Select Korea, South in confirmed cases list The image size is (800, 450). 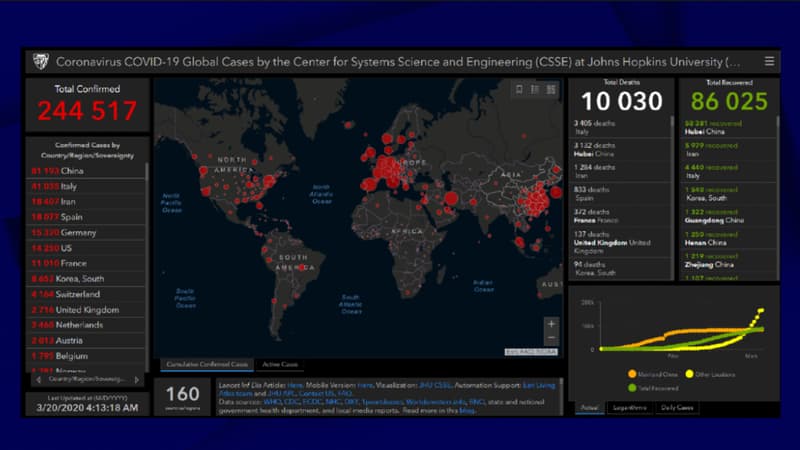[x=86, y=279]
